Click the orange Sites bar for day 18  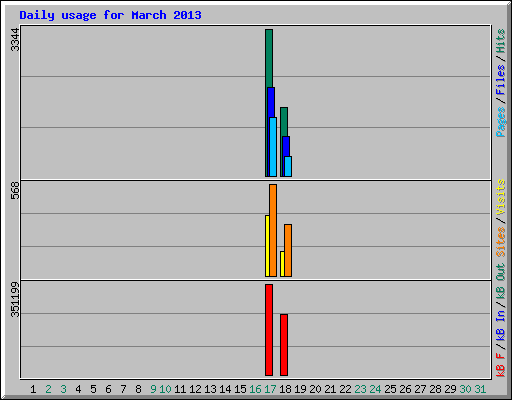[288, 250]
